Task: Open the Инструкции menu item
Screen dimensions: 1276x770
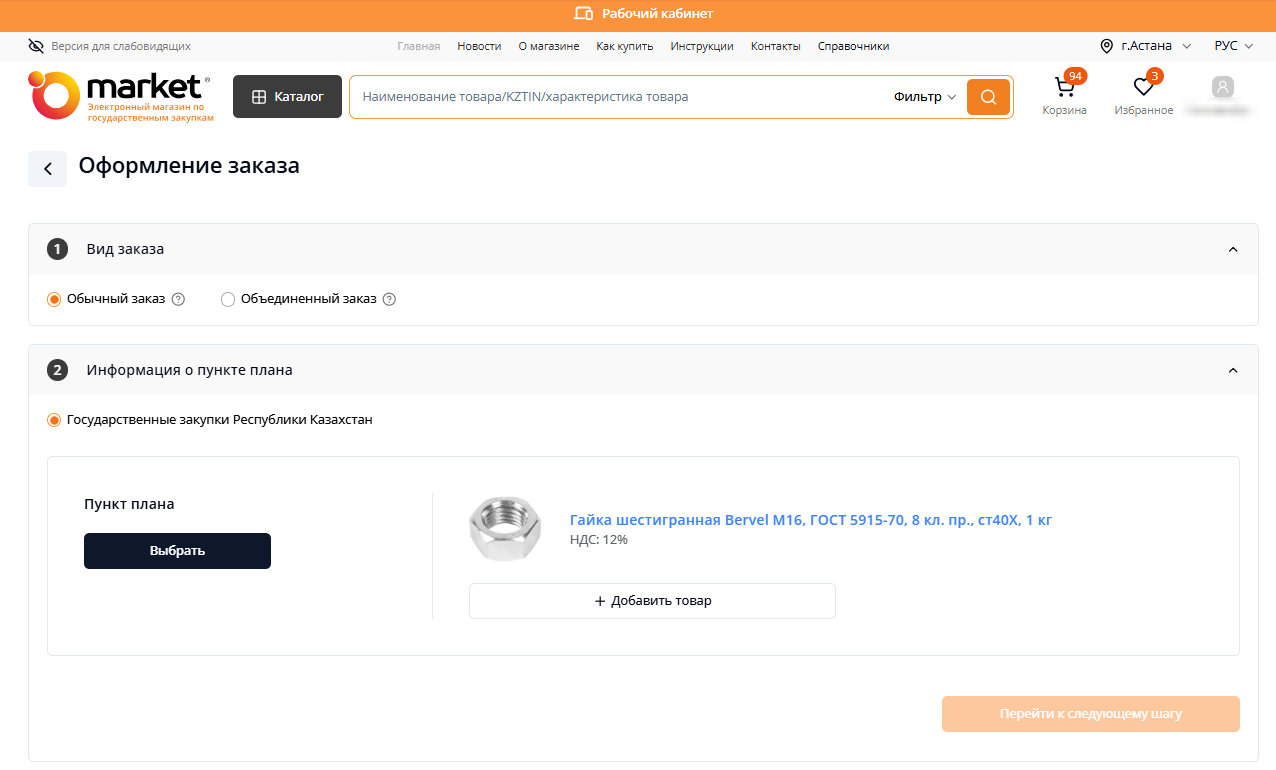Action: [702, 46]
